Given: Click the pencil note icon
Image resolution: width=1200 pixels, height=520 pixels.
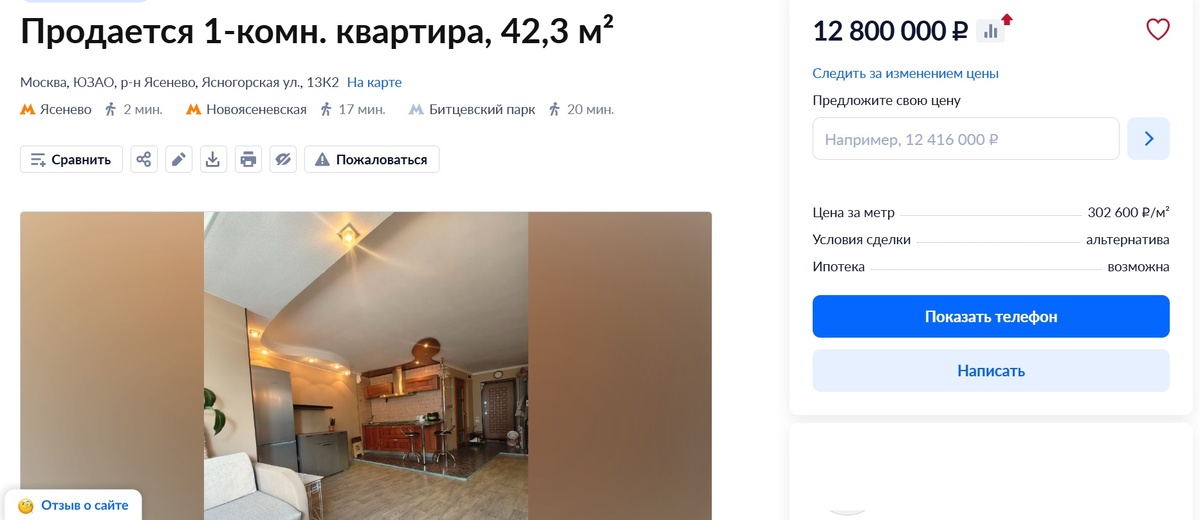Looking at the screenshot, I should [179, 159].
